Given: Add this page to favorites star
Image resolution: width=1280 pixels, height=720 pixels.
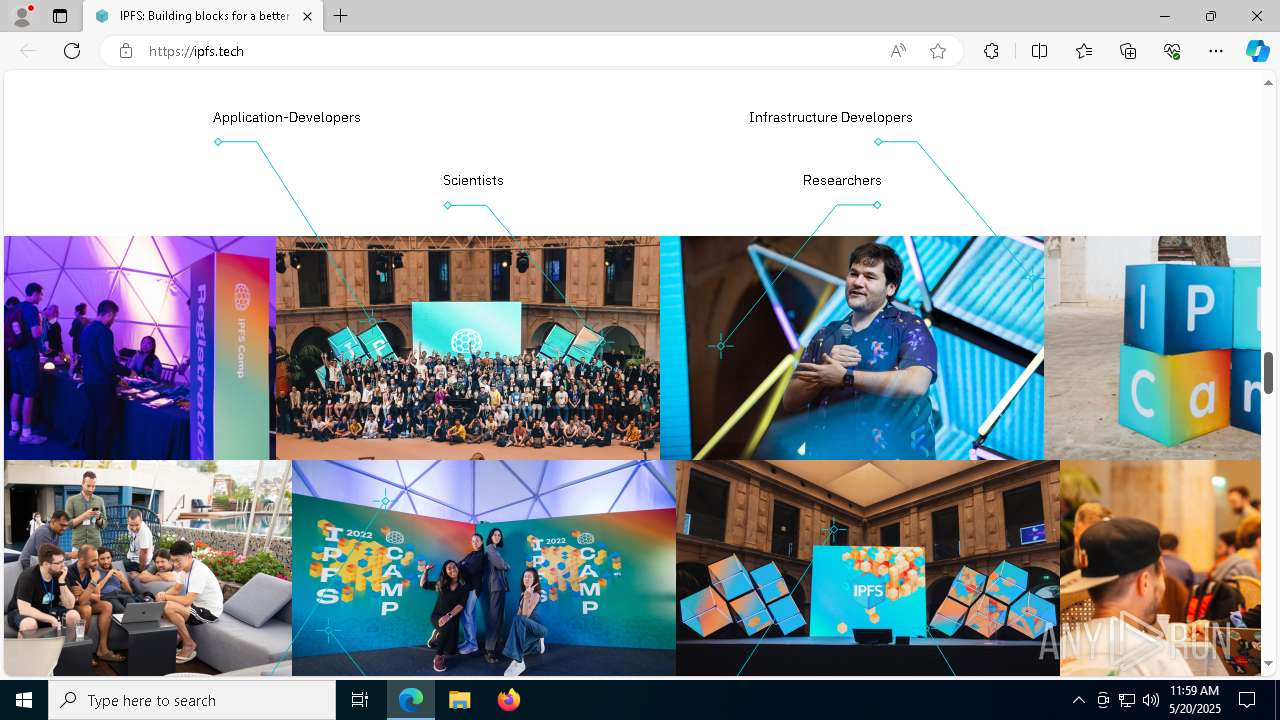Looking at the screenshot, I should click(x=938, y=51).
